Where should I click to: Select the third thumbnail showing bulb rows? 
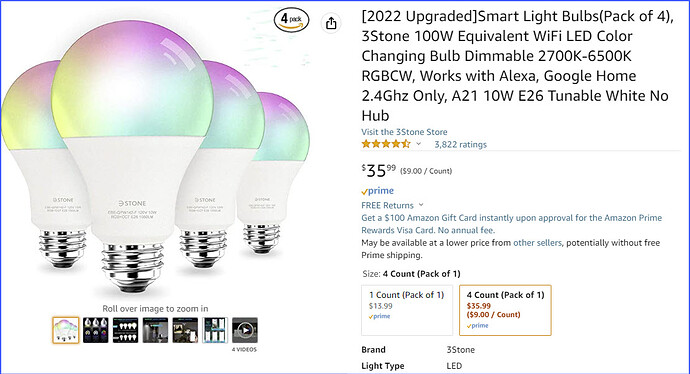125,330
